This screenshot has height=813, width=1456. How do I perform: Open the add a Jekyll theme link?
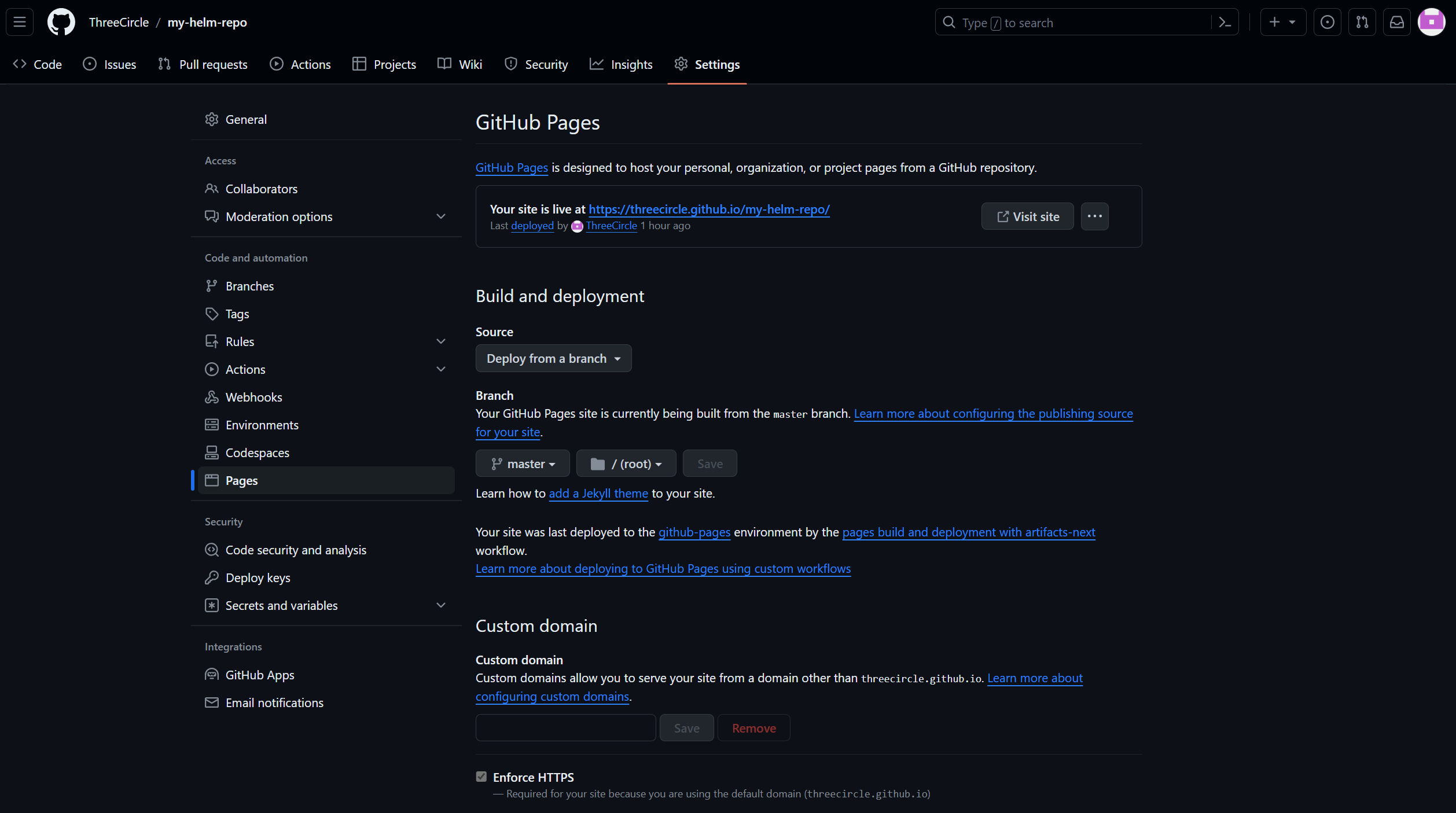(598, 494)
